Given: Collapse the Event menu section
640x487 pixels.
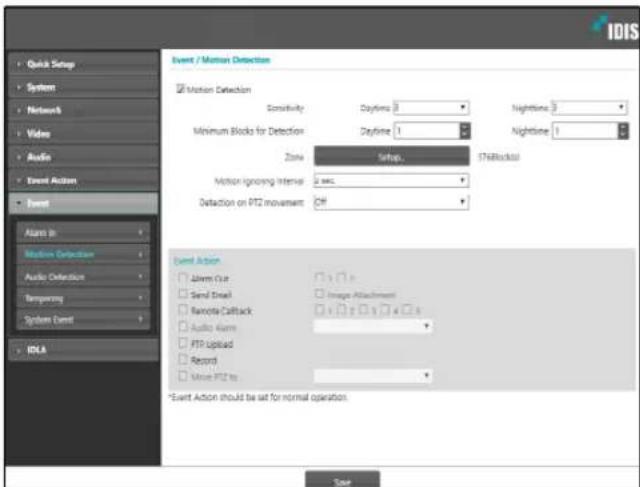Looking at the screenshot, I should 83,203.
